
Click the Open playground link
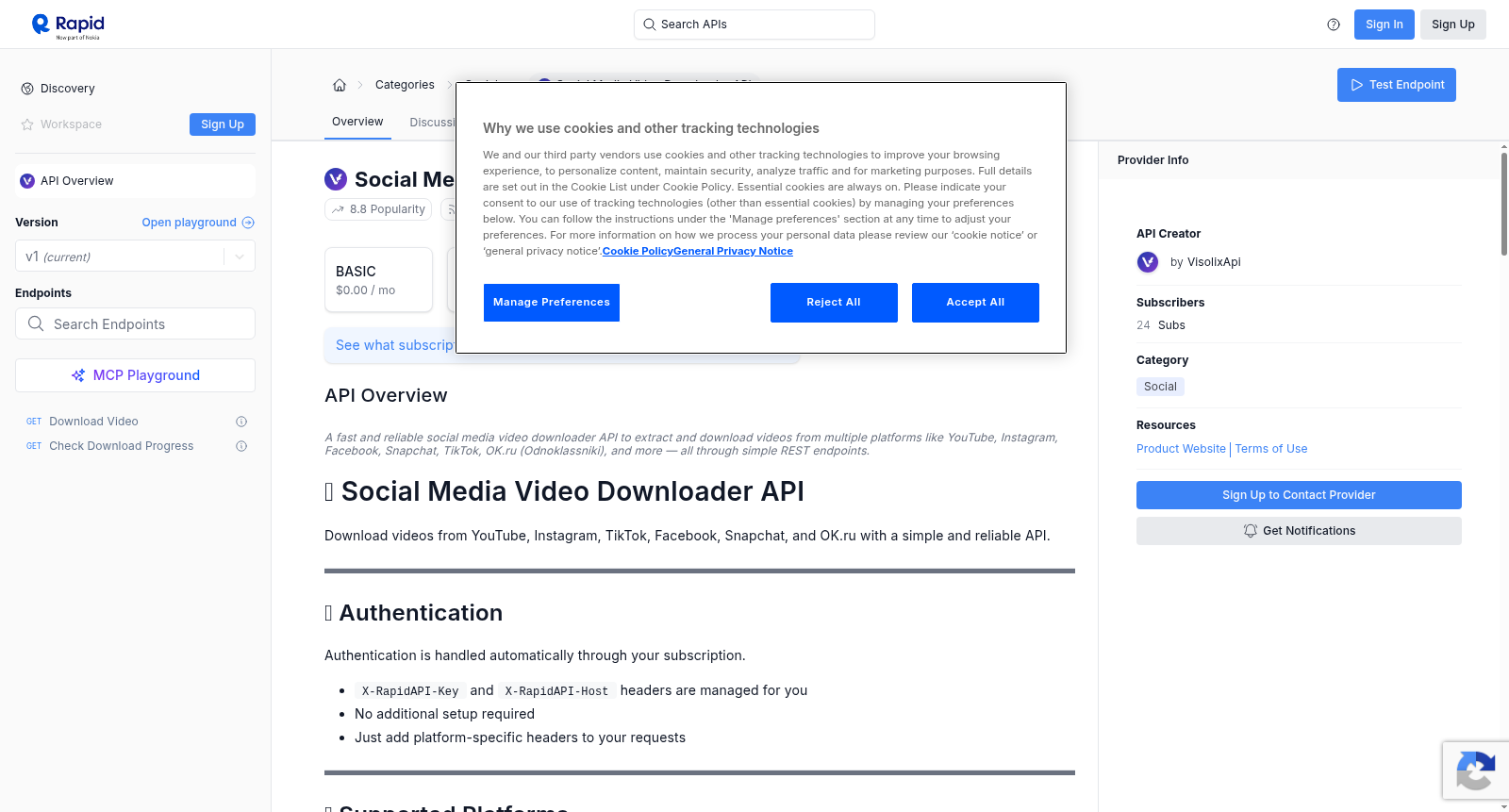[x=190, y=223]
